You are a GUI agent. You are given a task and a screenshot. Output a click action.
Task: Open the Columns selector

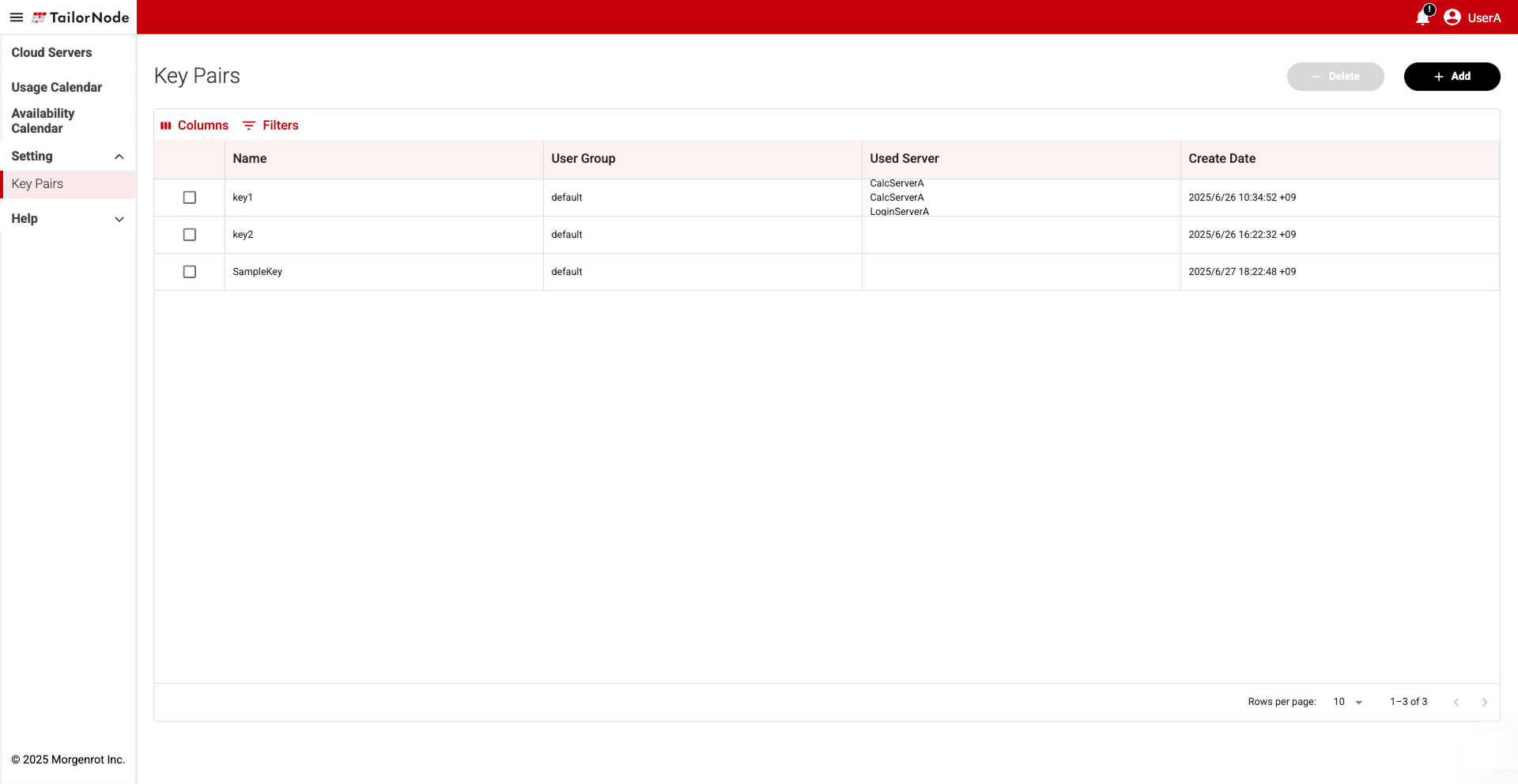coord(194,126)
